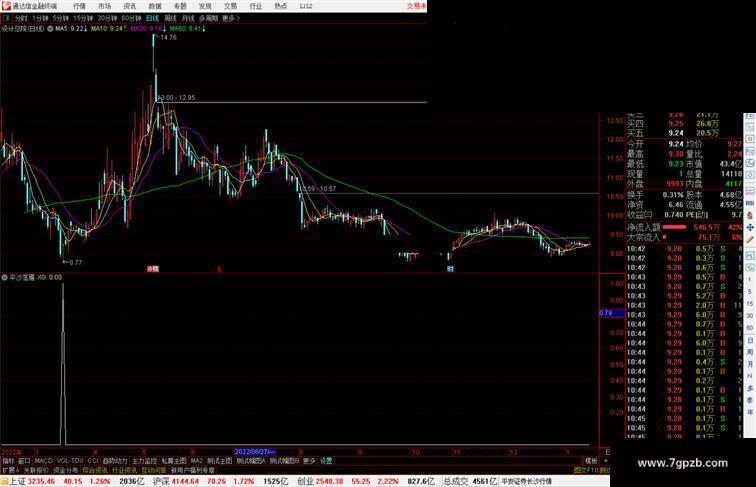756x487 pixels.
Task: Click the 净流入额 546.5万 row
Action: (x=684, y=227)
